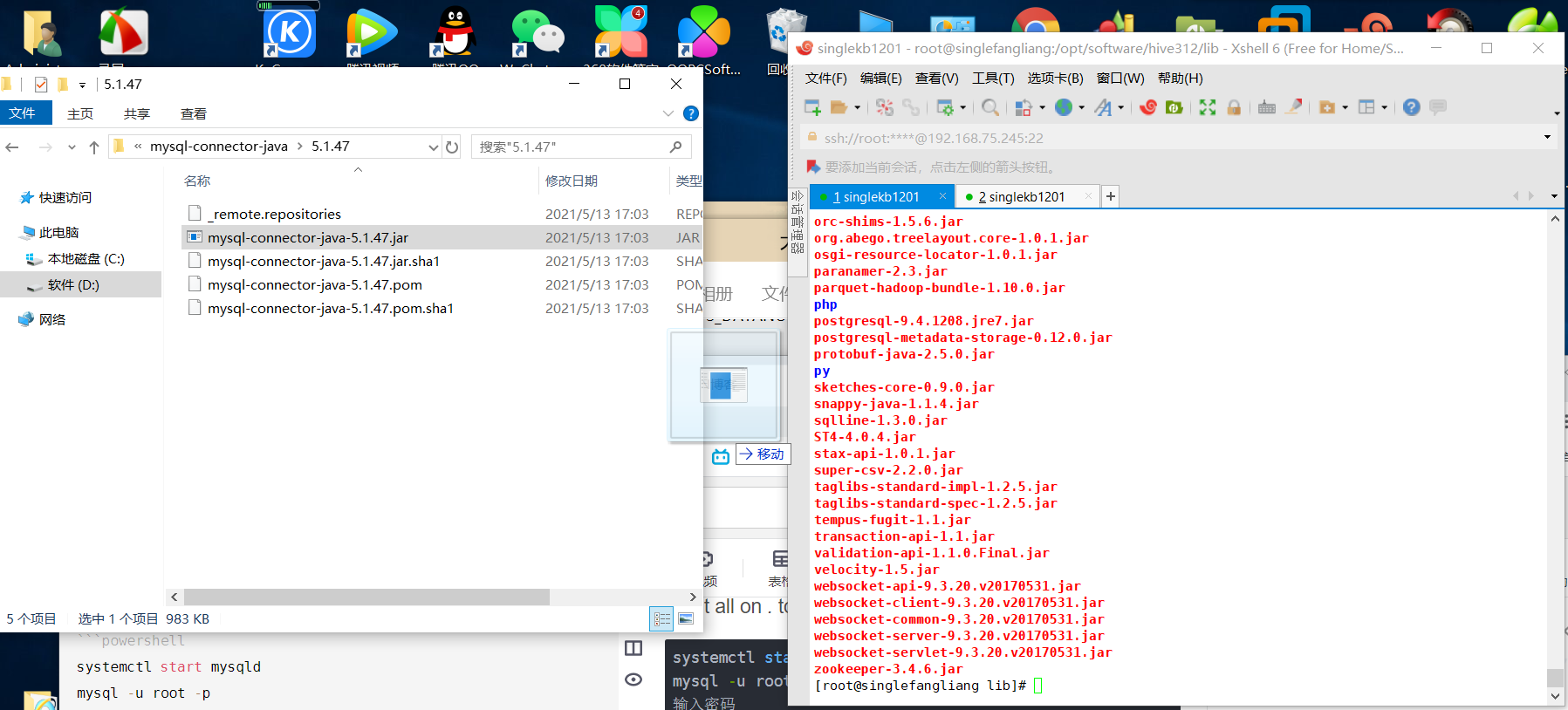Open 工具(T) menu in Xshell
Image resolution: width=1568 pixels, height=710 pixels.
pyautogui.click(x=993, y=79)
